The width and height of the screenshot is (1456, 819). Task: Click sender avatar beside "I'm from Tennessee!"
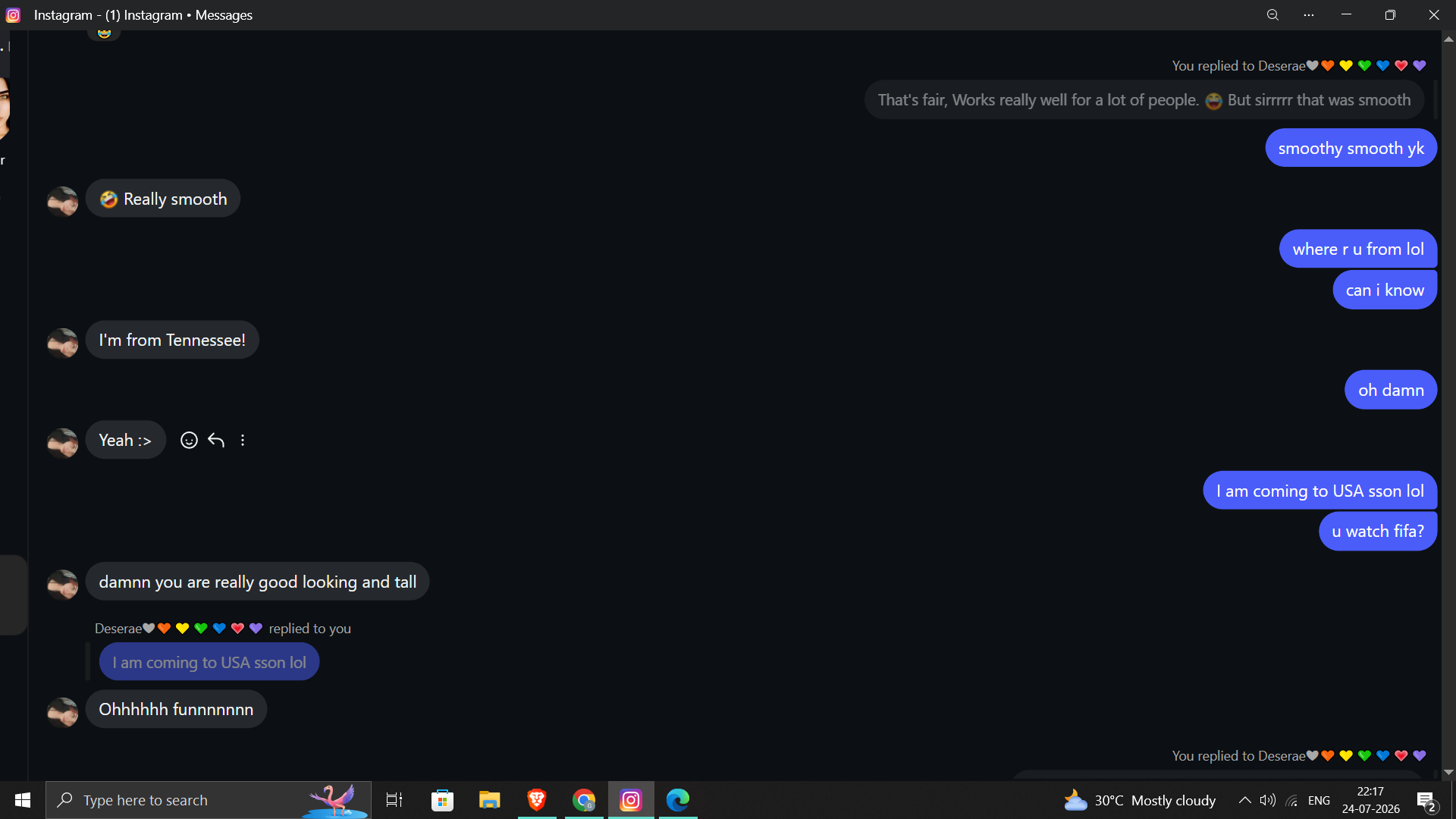pyautogui.click(x=63, y=343)
